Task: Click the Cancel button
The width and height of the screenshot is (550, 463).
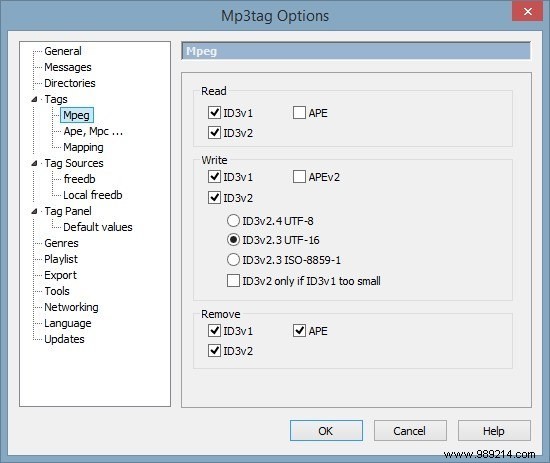Action: point(410,430)
